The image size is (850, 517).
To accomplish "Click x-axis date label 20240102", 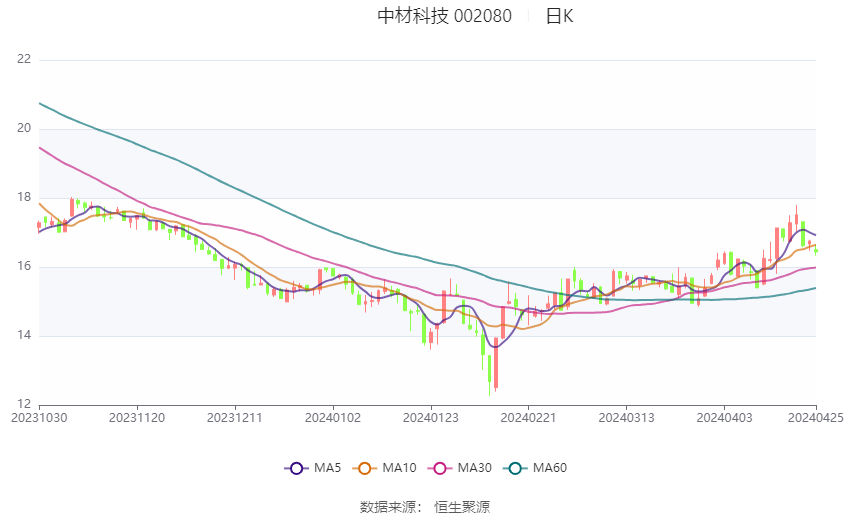I will [x=333, y=418].
